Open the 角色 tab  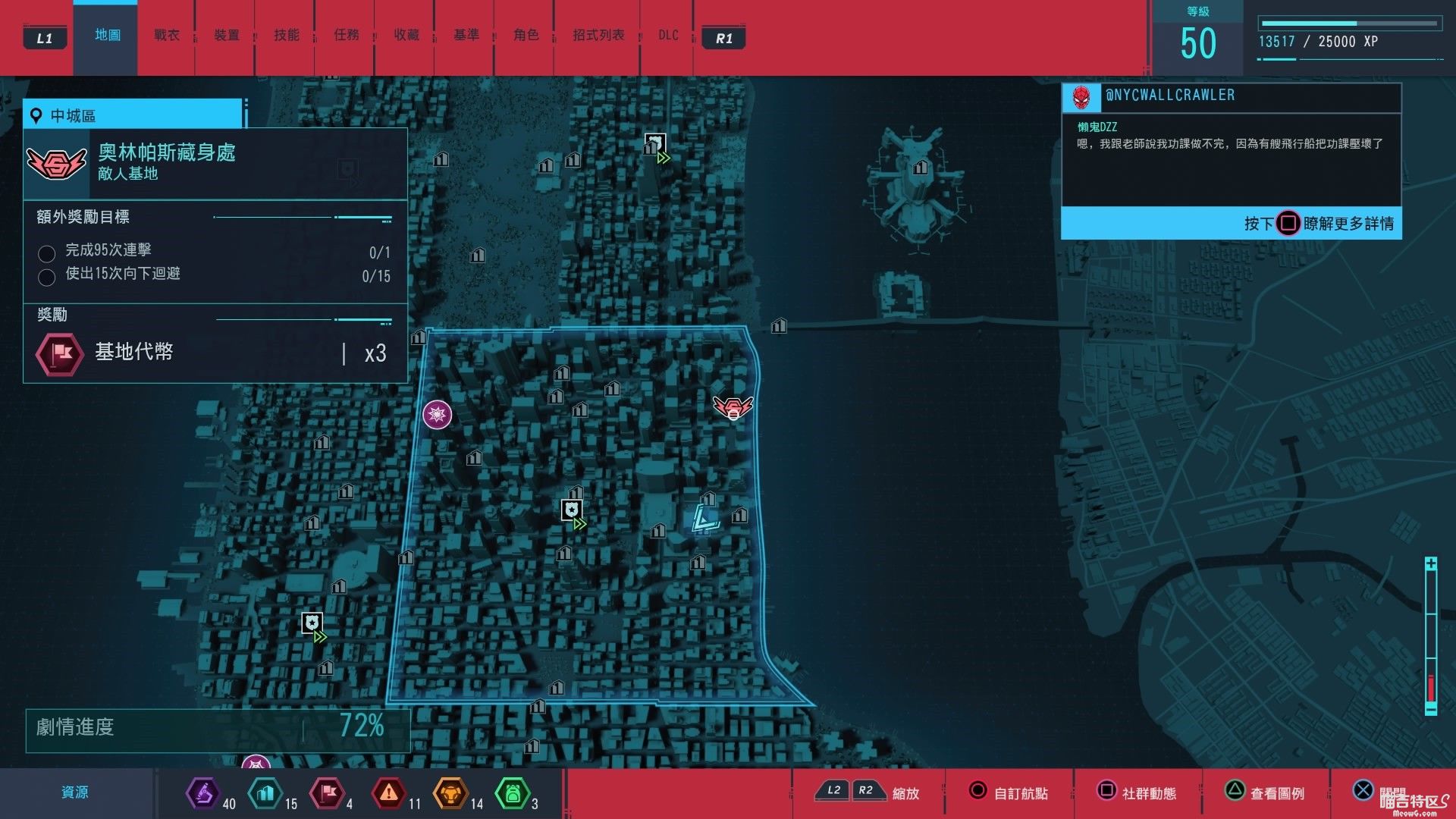[526, 36]
